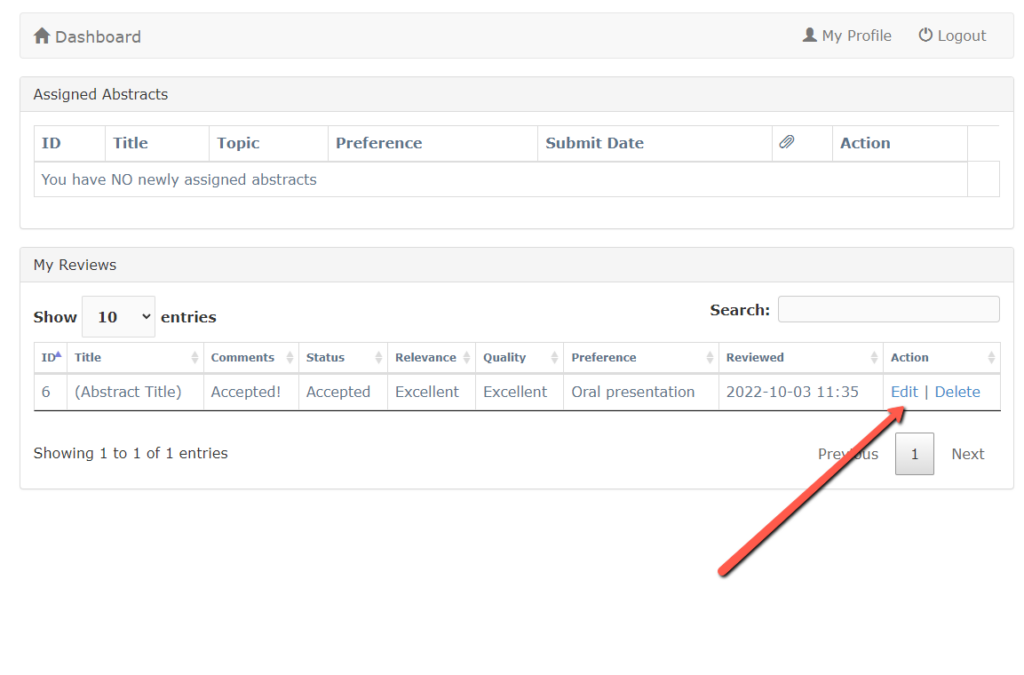This screenshot has width=1024, height=675.
Task: Click the '2022-10-03 11:35' reviewed date
Action: click(x=792, y=392)
